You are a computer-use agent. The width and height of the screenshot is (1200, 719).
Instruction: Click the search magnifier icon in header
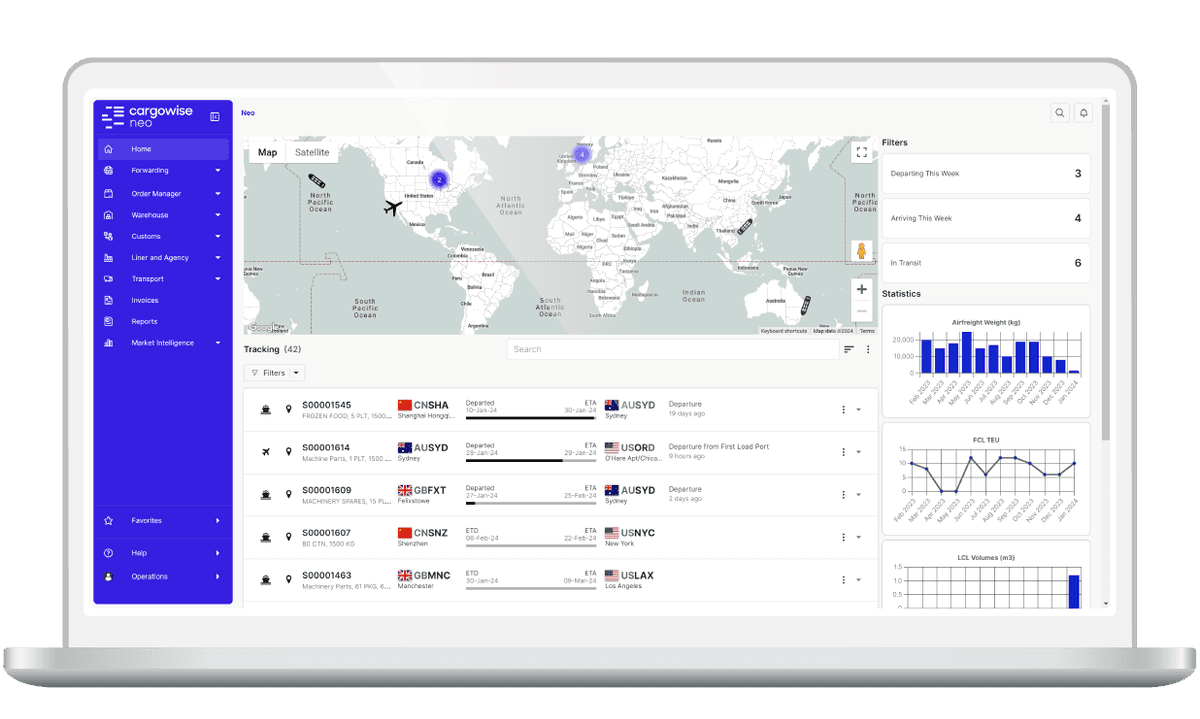(x=1060, y=113)
